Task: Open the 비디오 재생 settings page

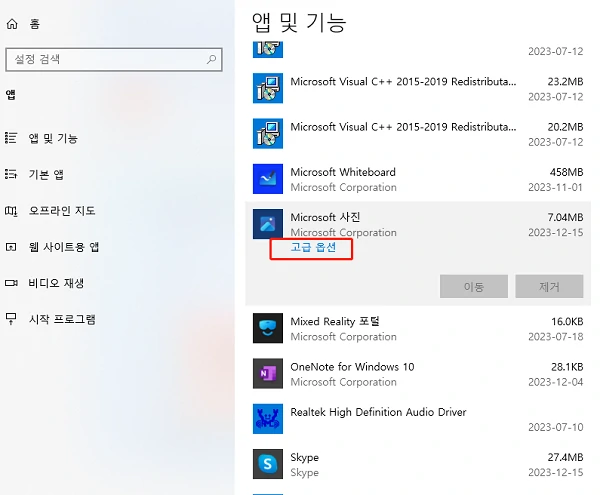Action: [56, 283]
